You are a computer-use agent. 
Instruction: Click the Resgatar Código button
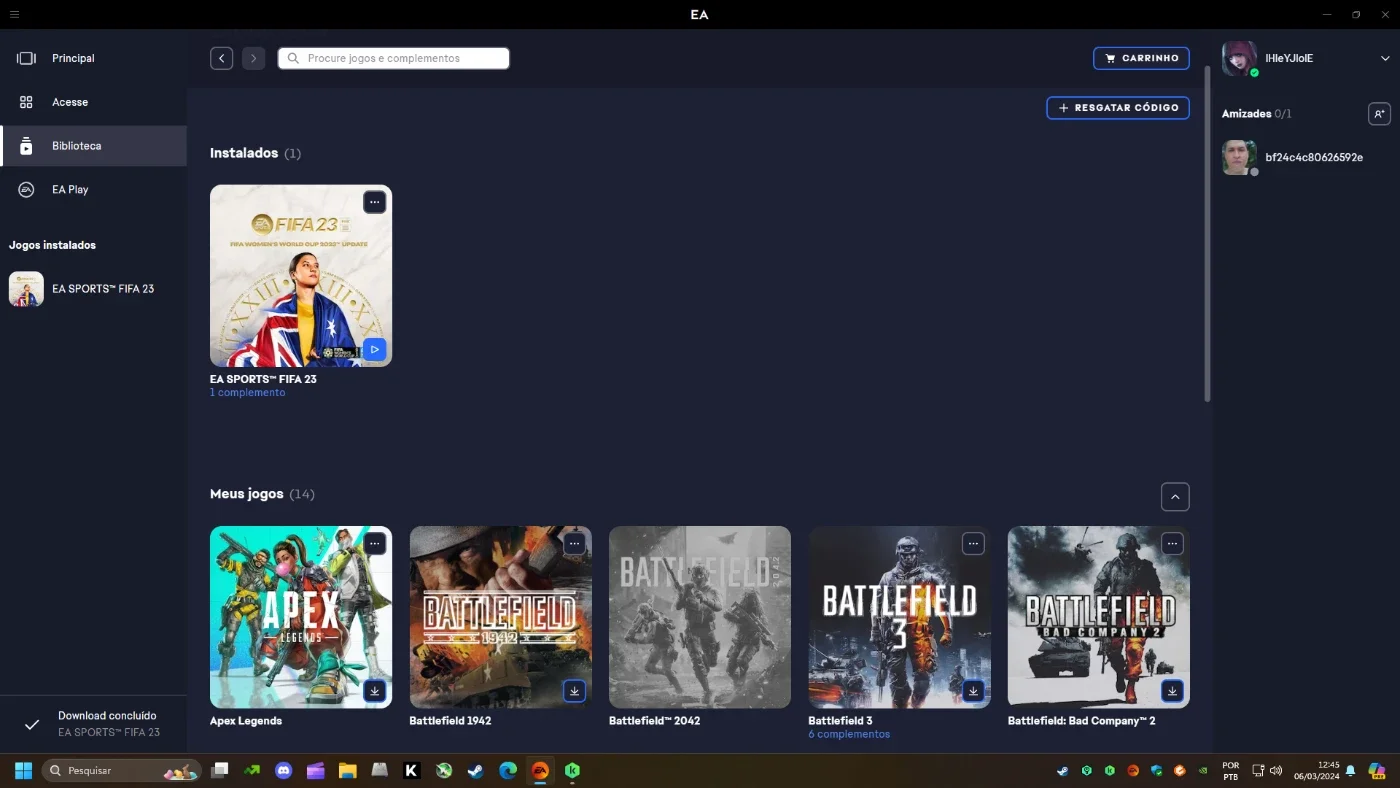(1118, 108)
